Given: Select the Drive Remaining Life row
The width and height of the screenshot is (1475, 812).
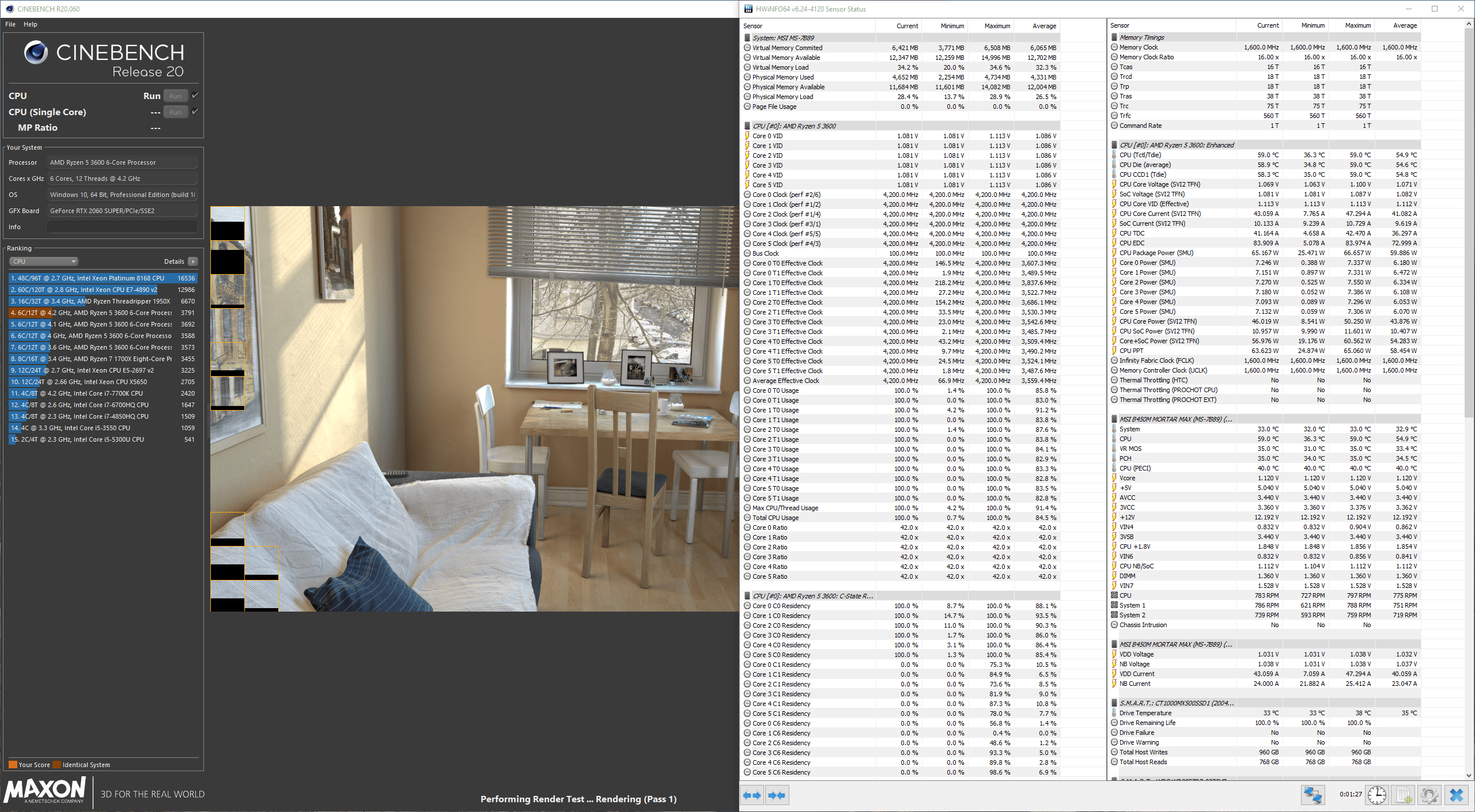Looking at the screenshot, I should (1265, 723).
